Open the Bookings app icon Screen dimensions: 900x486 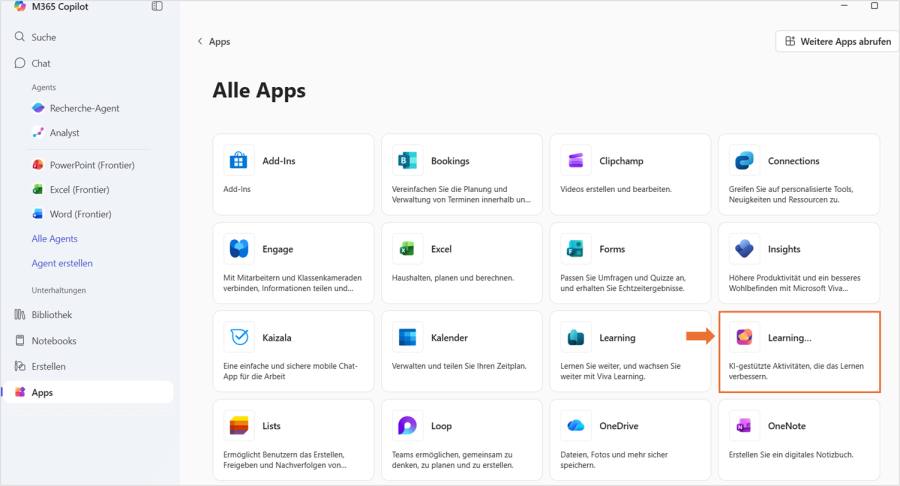pyautogui.click(x=408, y=161)
